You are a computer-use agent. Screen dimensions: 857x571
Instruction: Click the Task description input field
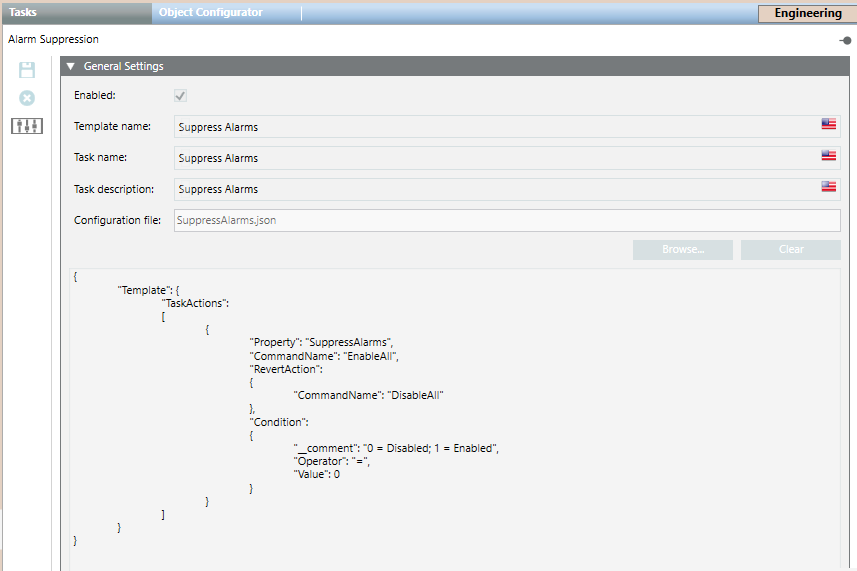pyautogui.click(x=490, y=189)
